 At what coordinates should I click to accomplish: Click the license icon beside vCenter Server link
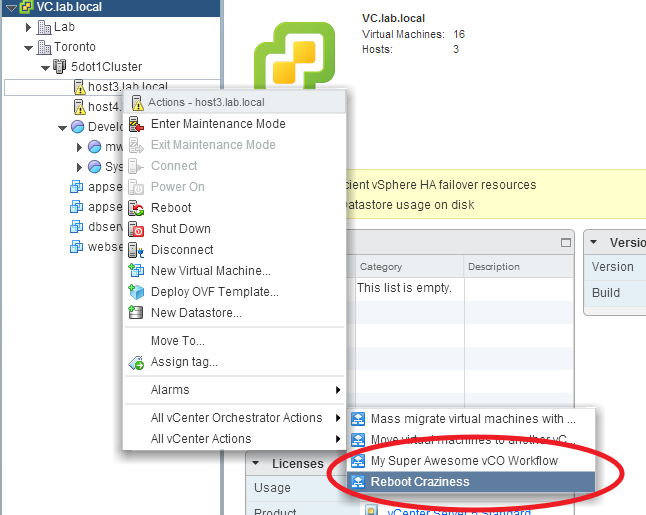(371, 510)
